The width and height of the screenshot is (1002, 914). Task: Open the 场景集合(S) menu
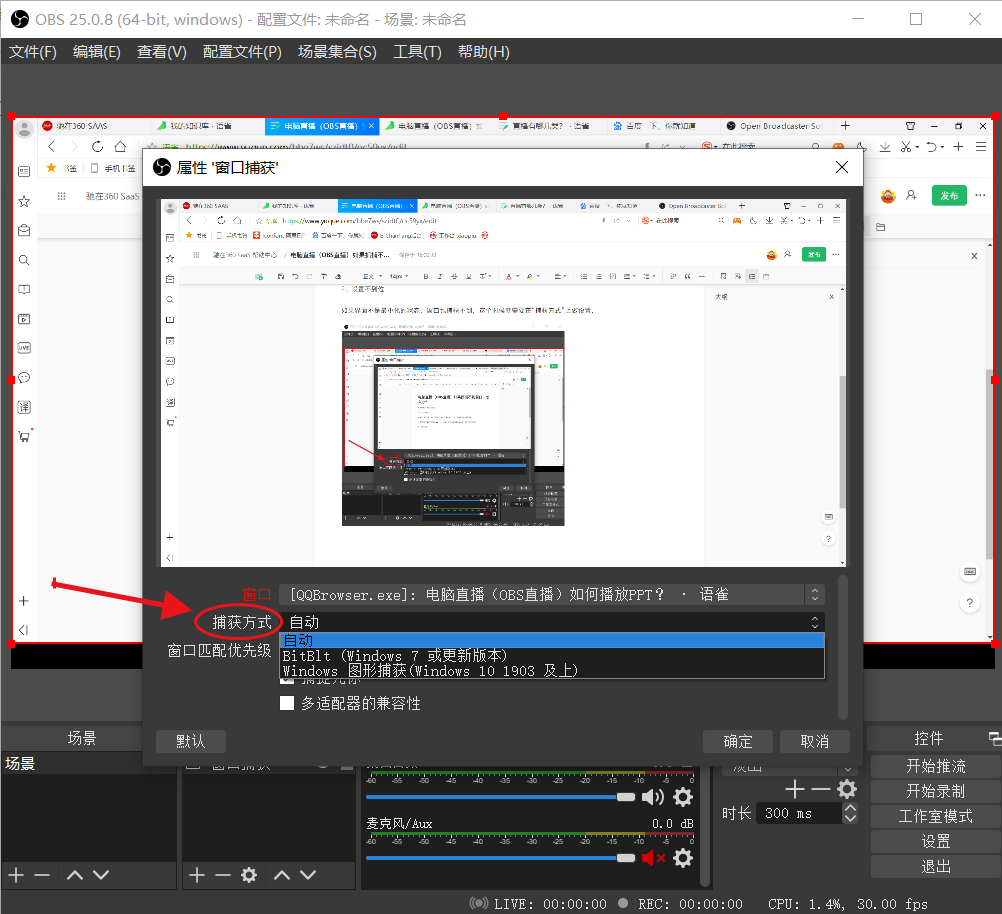coord(337,52)
